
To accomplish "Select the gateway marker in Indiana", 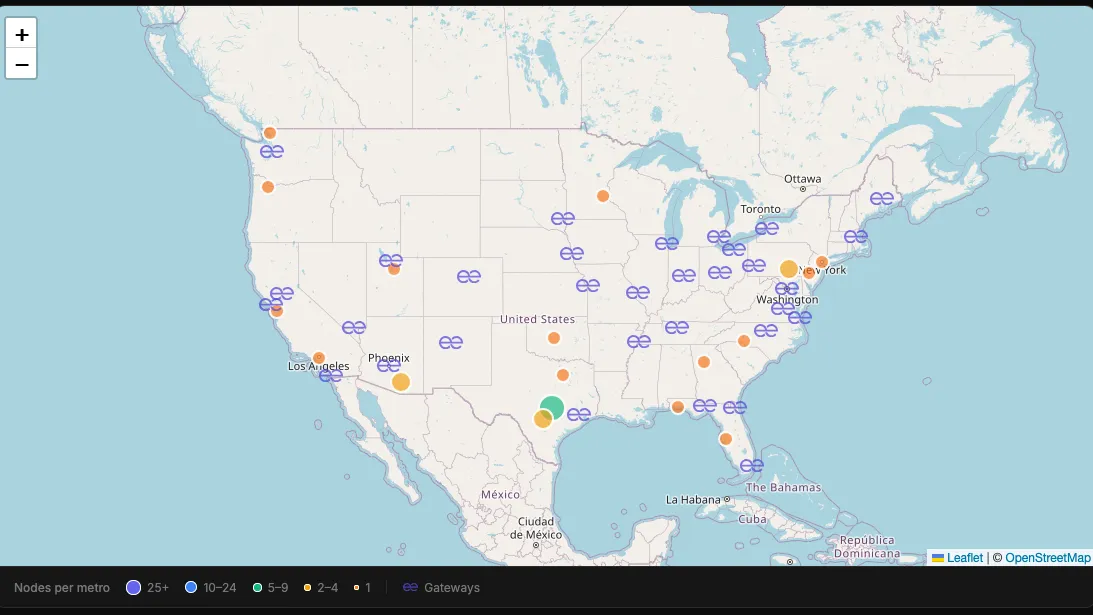I will pyautogui.click(x=684, y=275).
